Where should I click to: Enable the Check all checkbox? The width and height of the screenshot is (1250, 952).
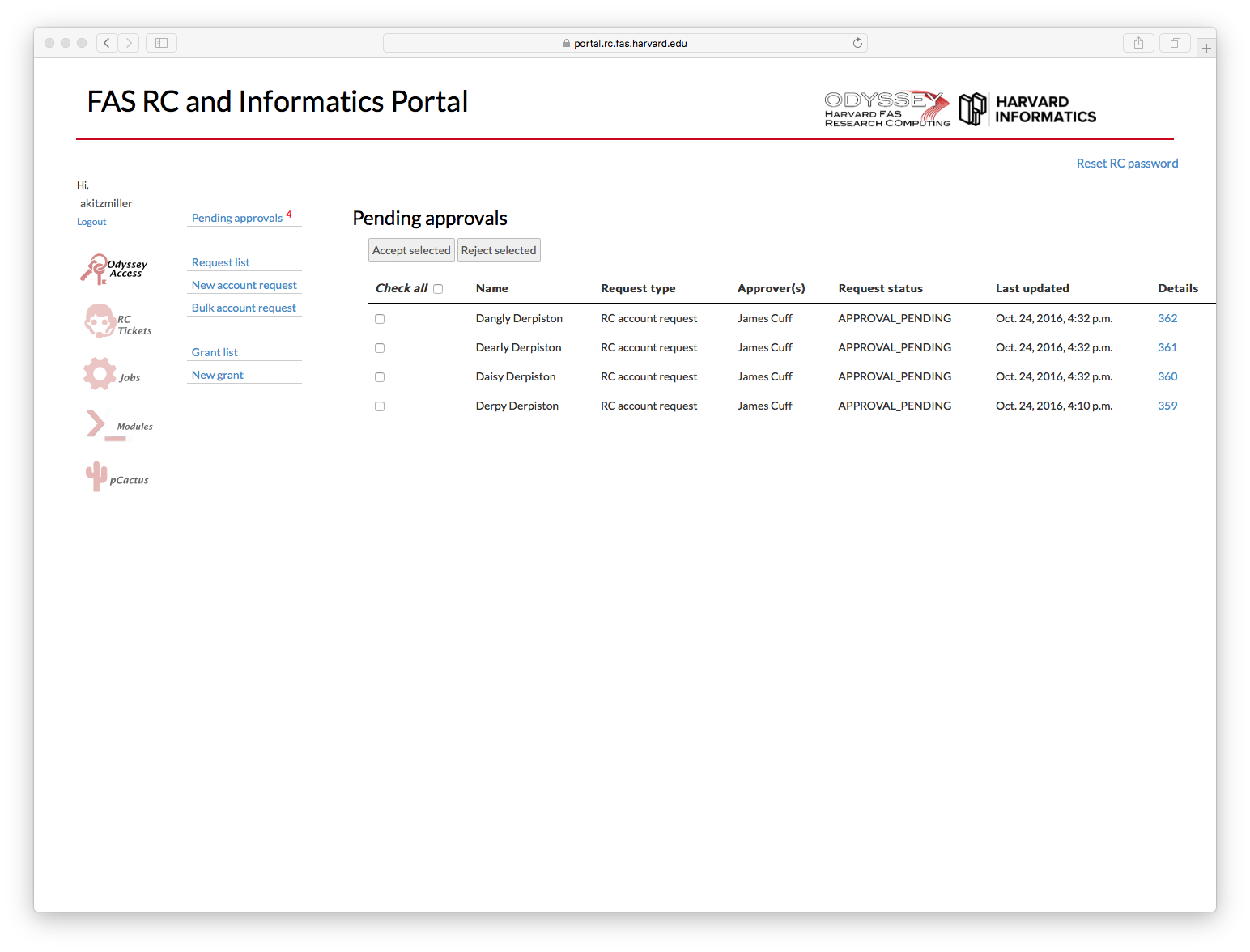point(438,289)
